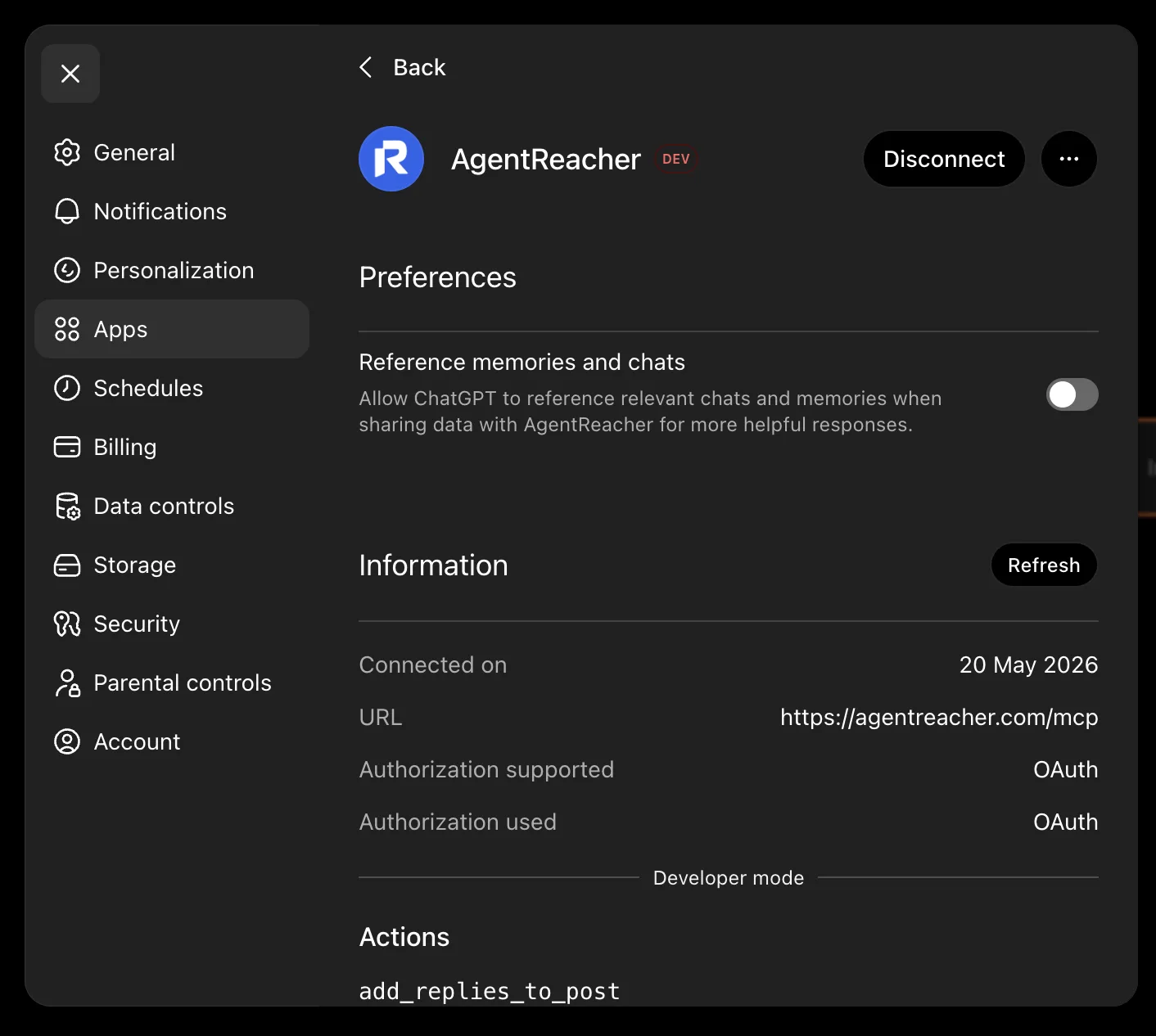
Task: Go to Data controls section
Action: (x=172, y=506)
